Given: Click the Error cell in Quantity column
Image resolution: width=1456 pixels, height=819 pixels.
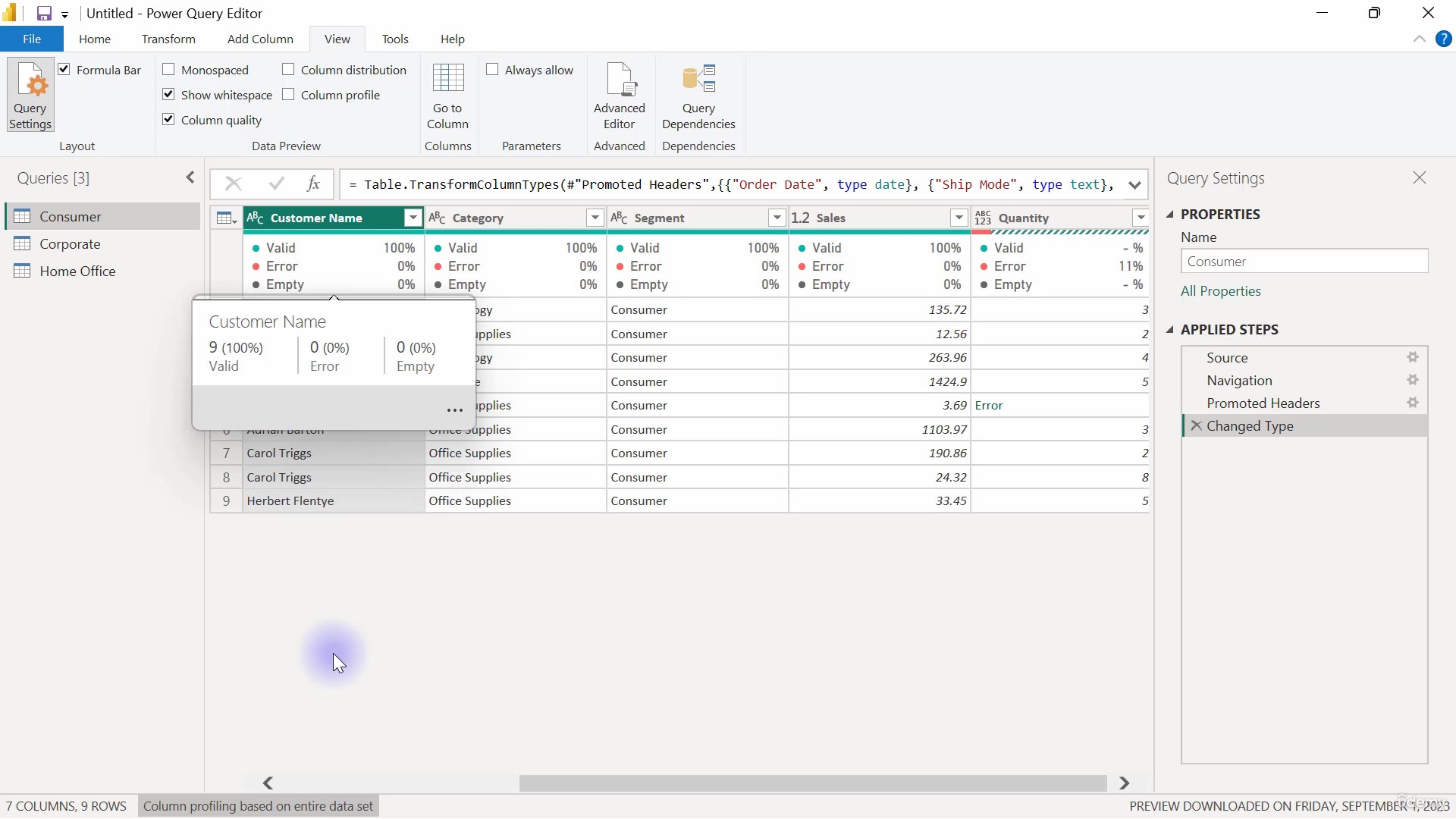Looking at the screenshot, I should [1059, 406].
